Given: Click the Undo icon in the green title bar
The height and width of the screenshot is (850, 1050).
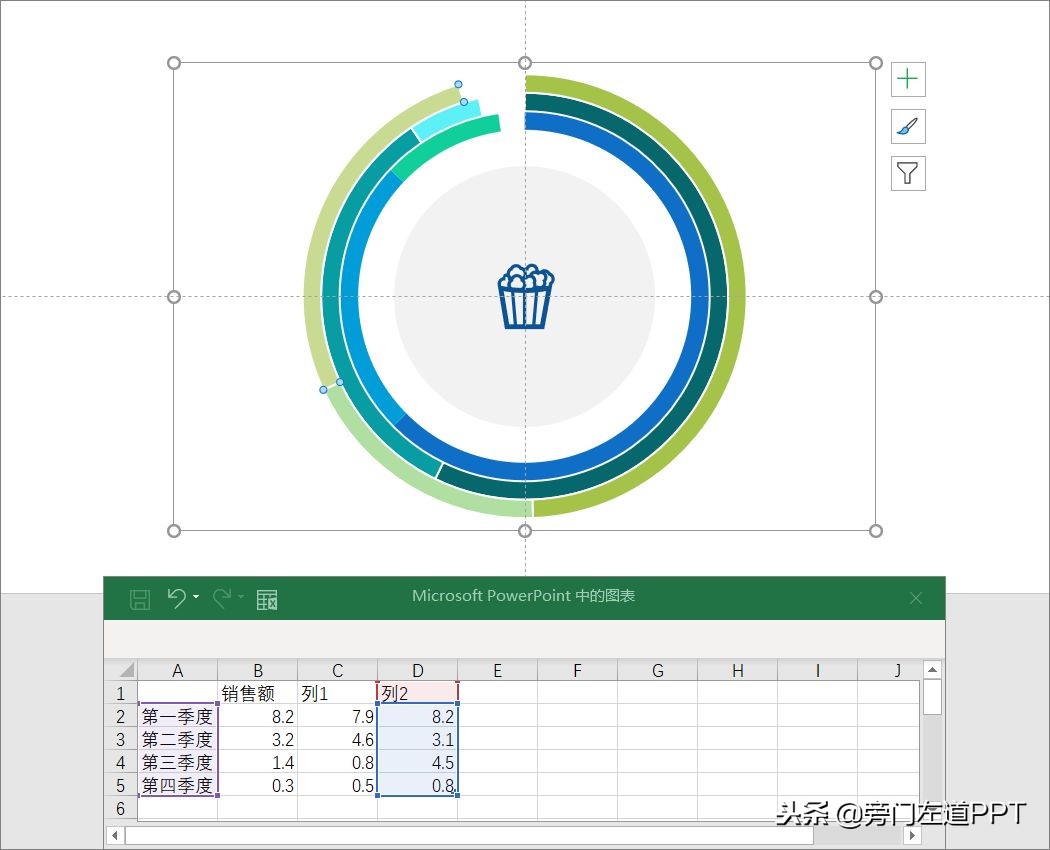Looking at the screenshot, I should [176, 597].
